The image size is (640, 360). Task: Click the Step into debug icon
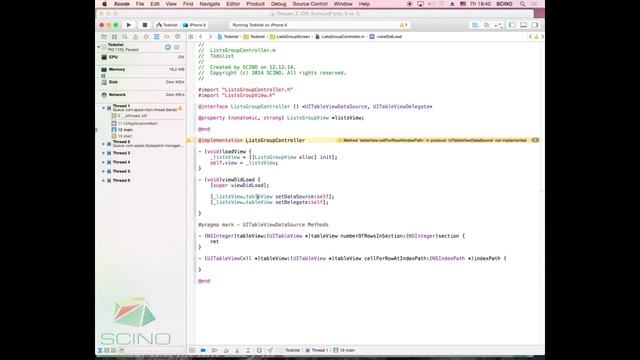(x=237, y=350)
